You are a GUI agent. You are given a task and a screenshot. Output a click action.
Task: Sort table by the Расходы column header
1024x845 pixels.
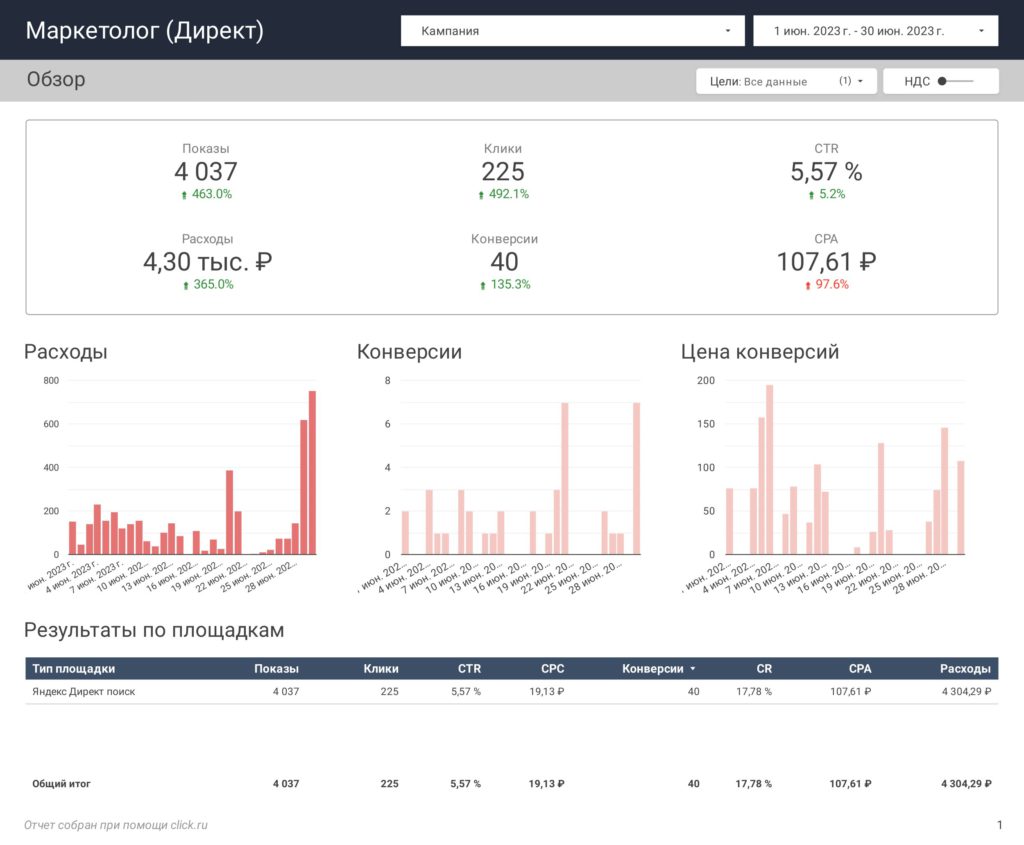[x=965, y=669]
